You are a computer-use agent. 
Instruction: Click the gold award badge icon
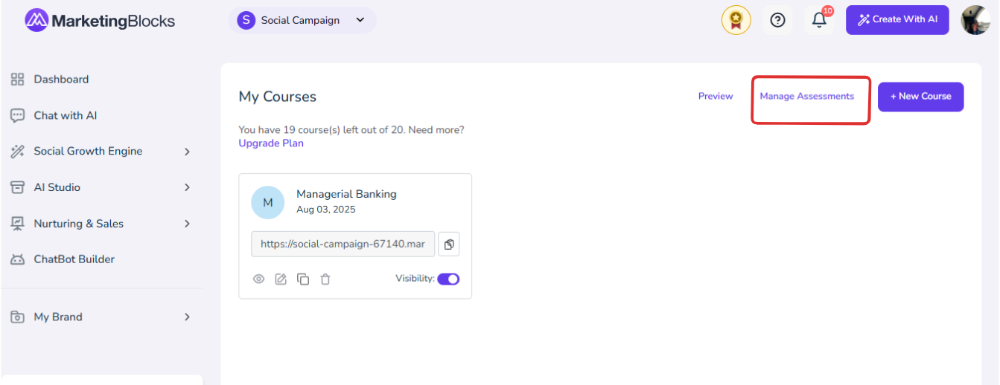(x=736, y=20)
